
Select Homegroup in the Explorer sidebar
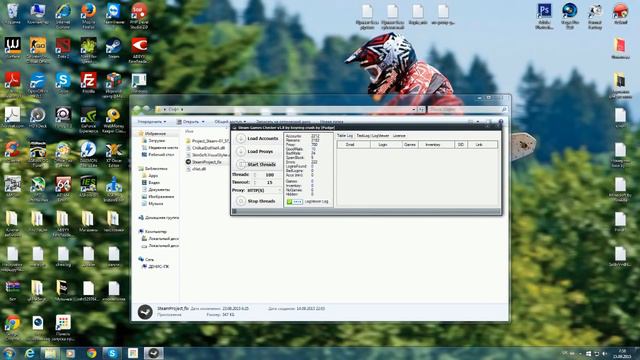click(x=159, y=218)
